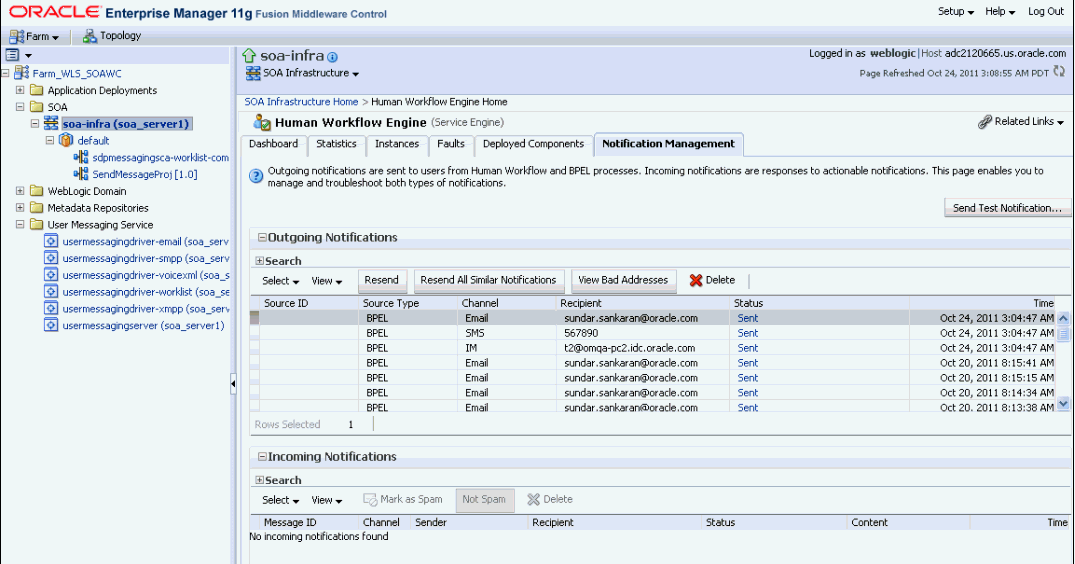
Task: Click Send Test Notification button
Action: coord(1007,208)
